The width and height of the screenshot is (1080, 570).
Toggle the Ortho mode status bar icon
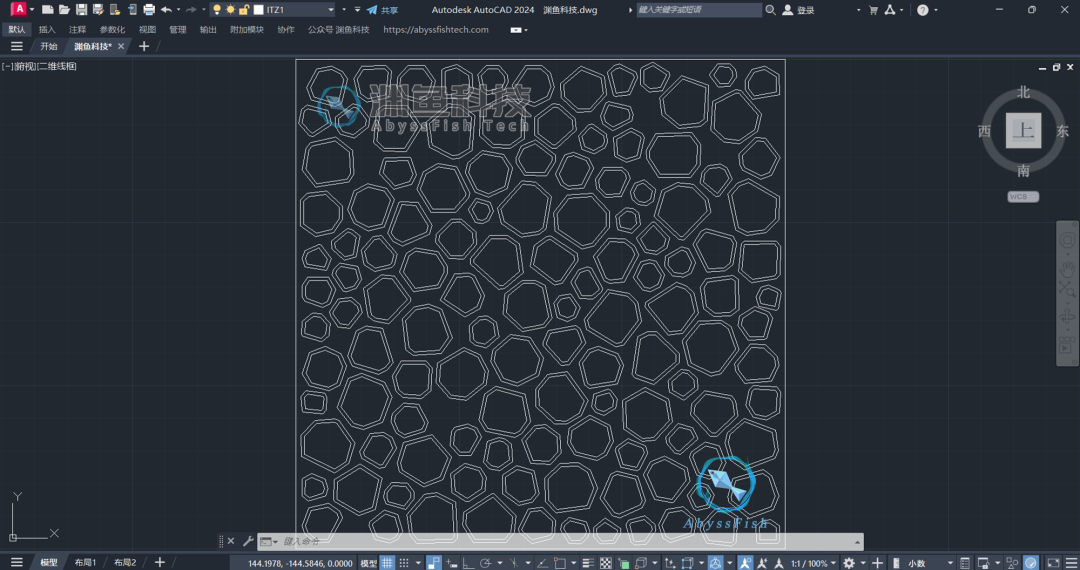click(467, 562)
